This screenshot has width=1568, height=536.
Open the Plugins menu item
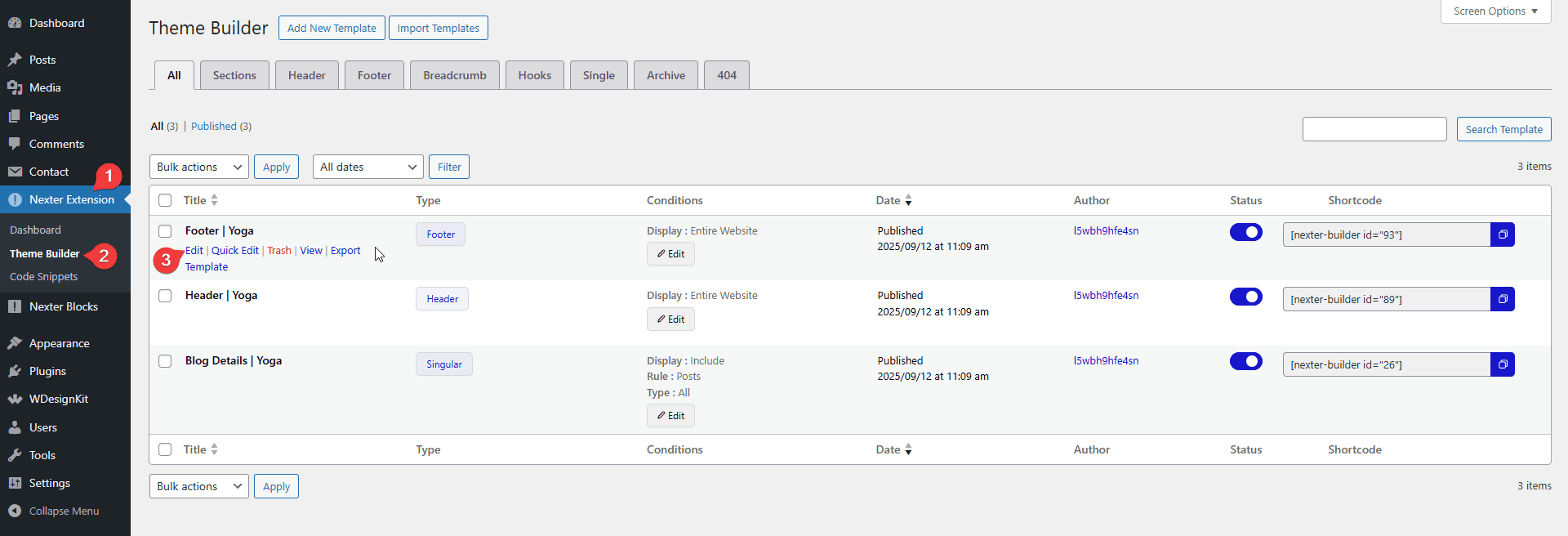[x=47, y=371]
